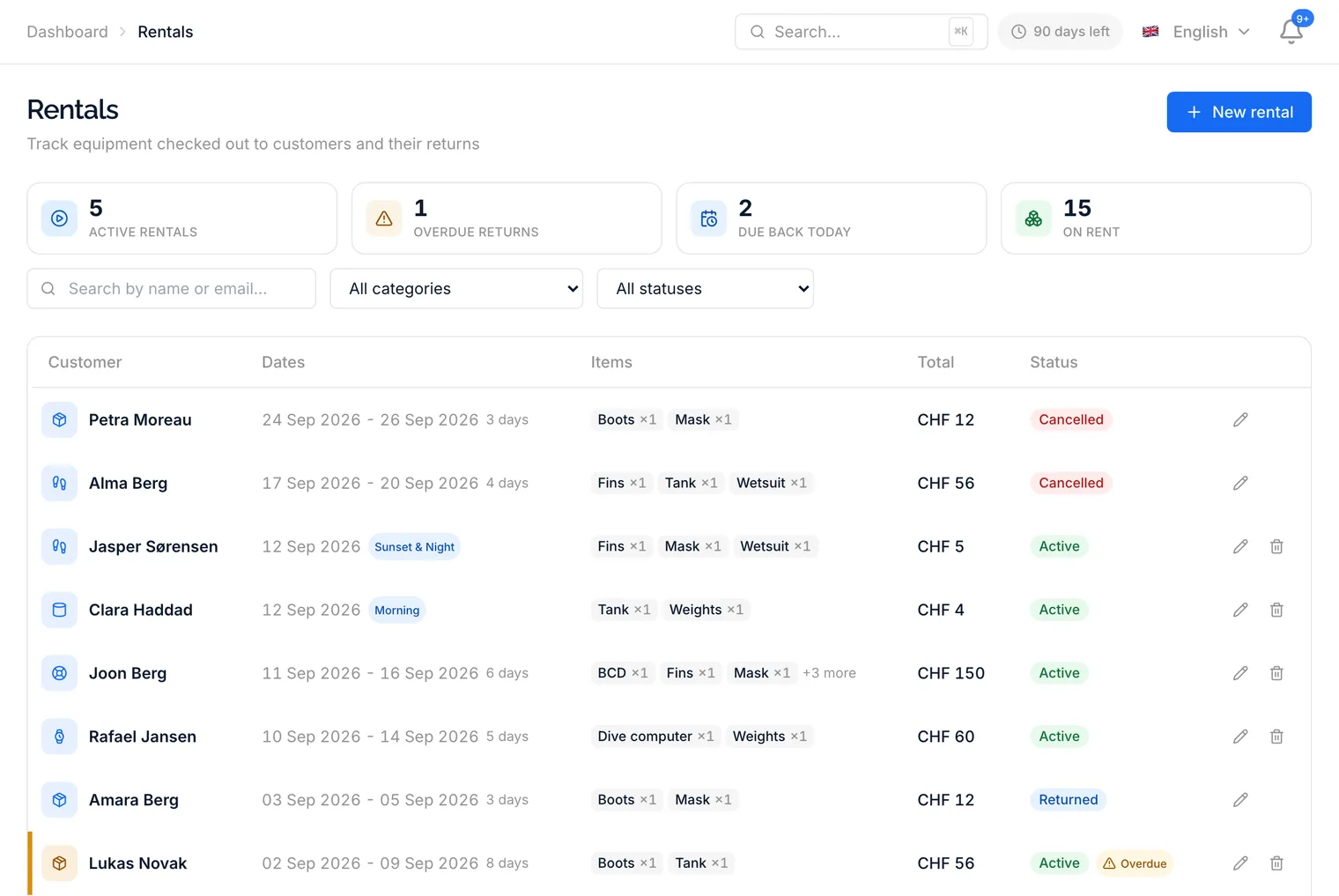Open the notifications bell
The width and height of the screenshot is (1339, 896).
(x=1291, y=32)
